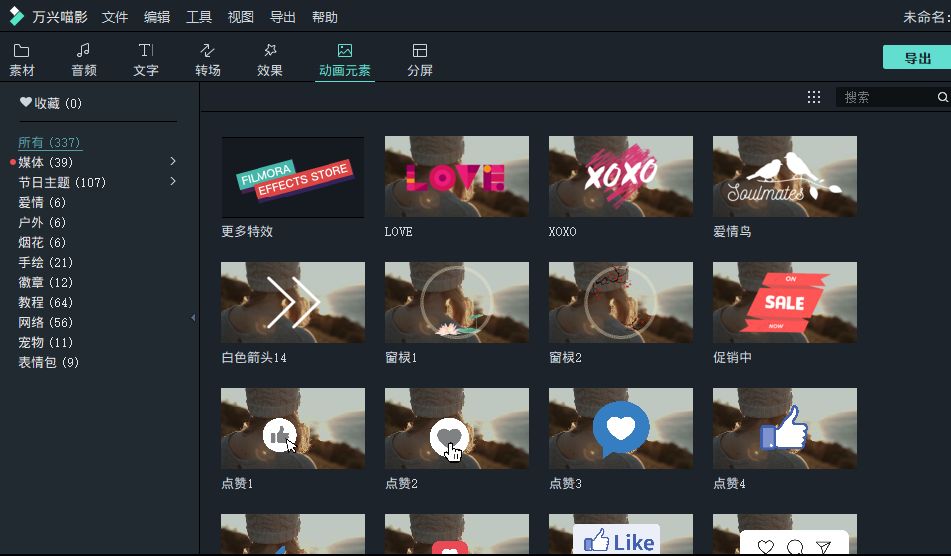Select the 动画元素 elements tab
Image resolution: width=951 pixels, height=556 pixels.
344,60
